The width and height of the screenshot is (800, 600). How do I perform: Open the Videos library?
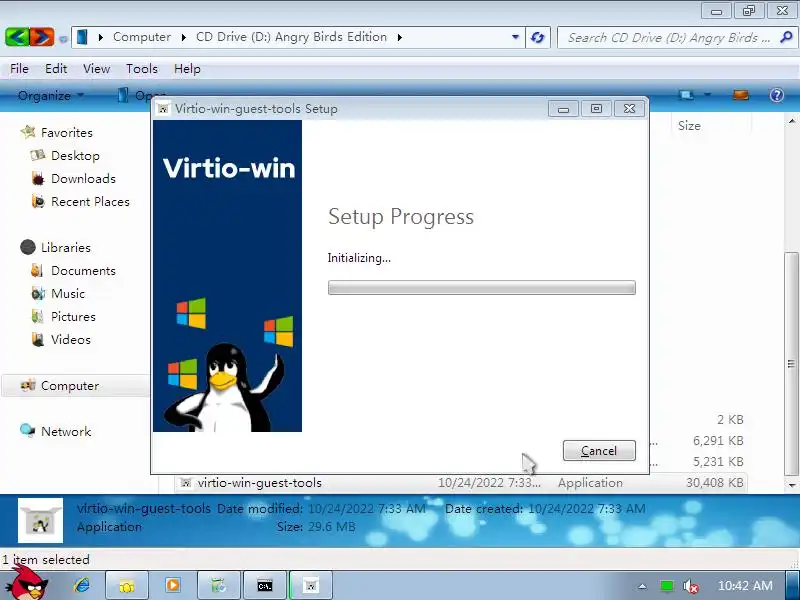[x=70, y=339]
